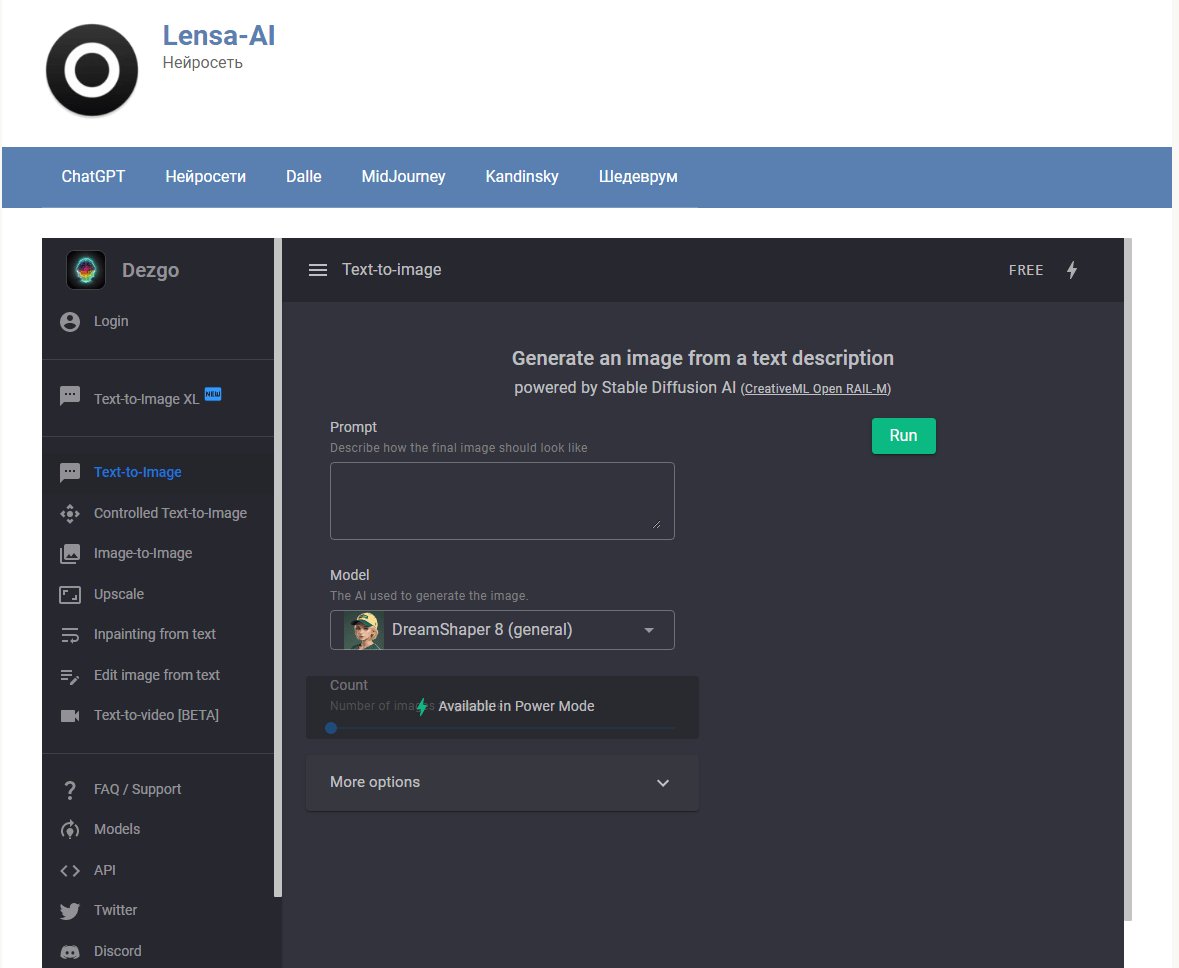The width and height of the screenshot is (1179, 968).
Task: Click the Dezgo brand name
Action: (150, 270)
